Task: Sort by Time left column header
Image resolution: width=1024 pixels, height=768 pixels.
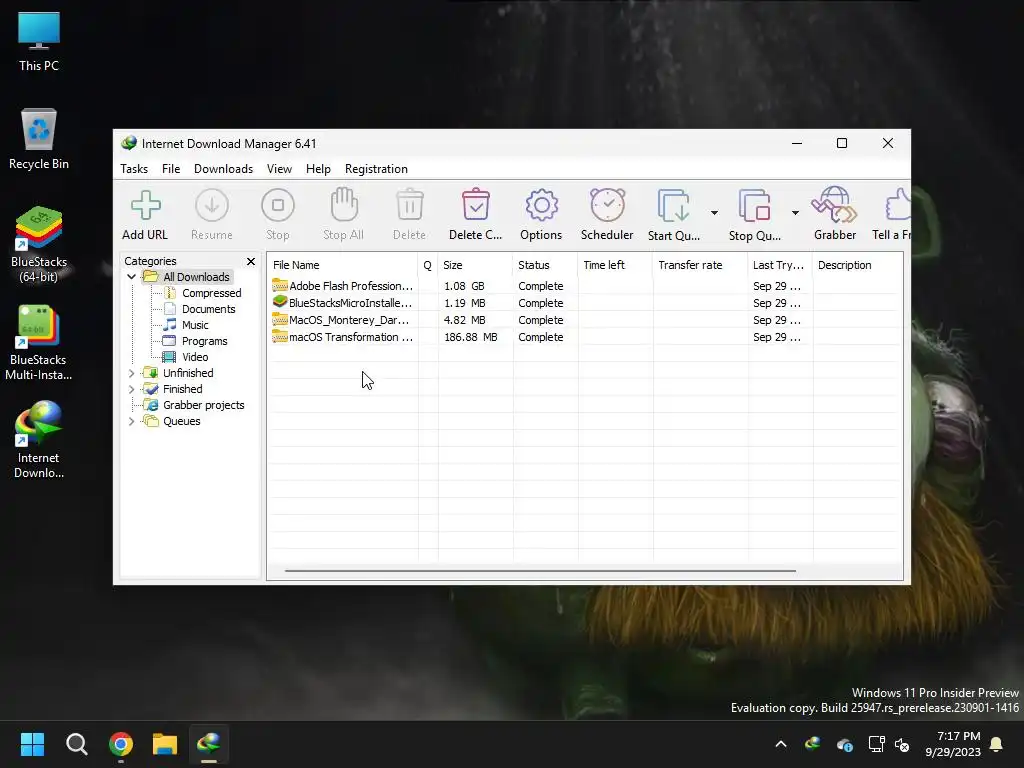Action: pos(615,265)
